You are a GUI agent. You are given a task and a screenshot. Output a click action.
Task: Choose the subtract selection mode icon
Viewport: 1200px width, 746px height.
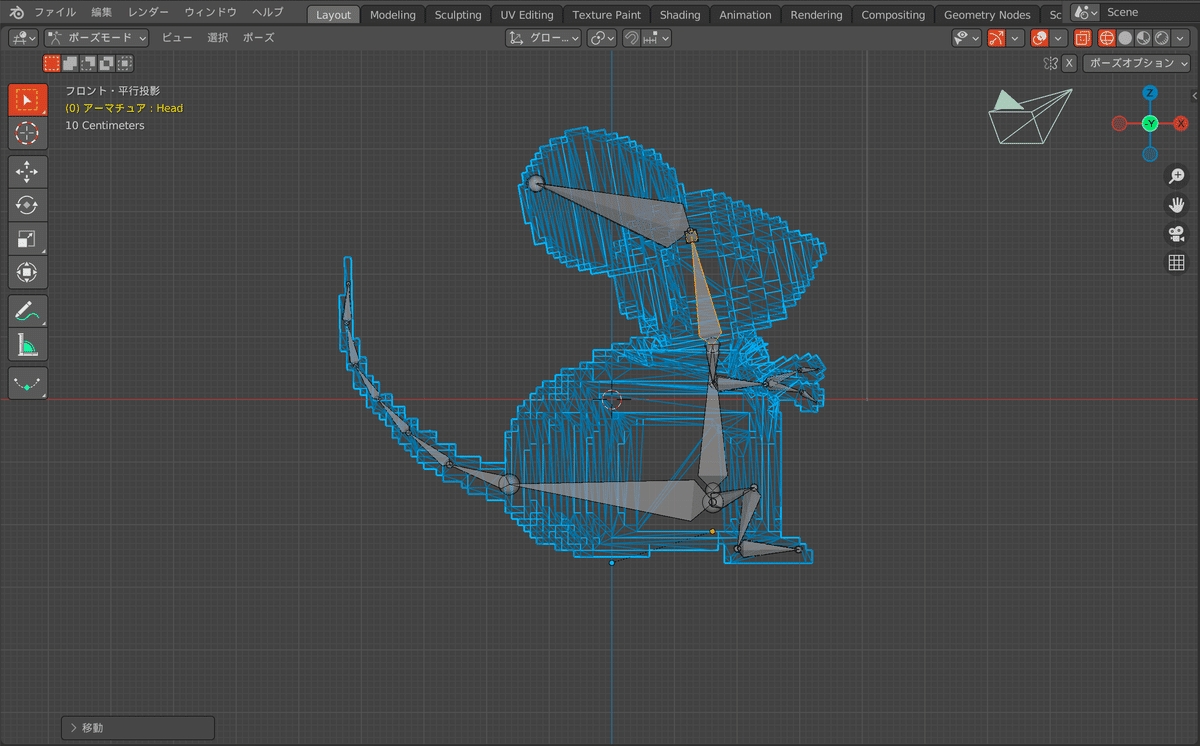(x=88, y=63)
